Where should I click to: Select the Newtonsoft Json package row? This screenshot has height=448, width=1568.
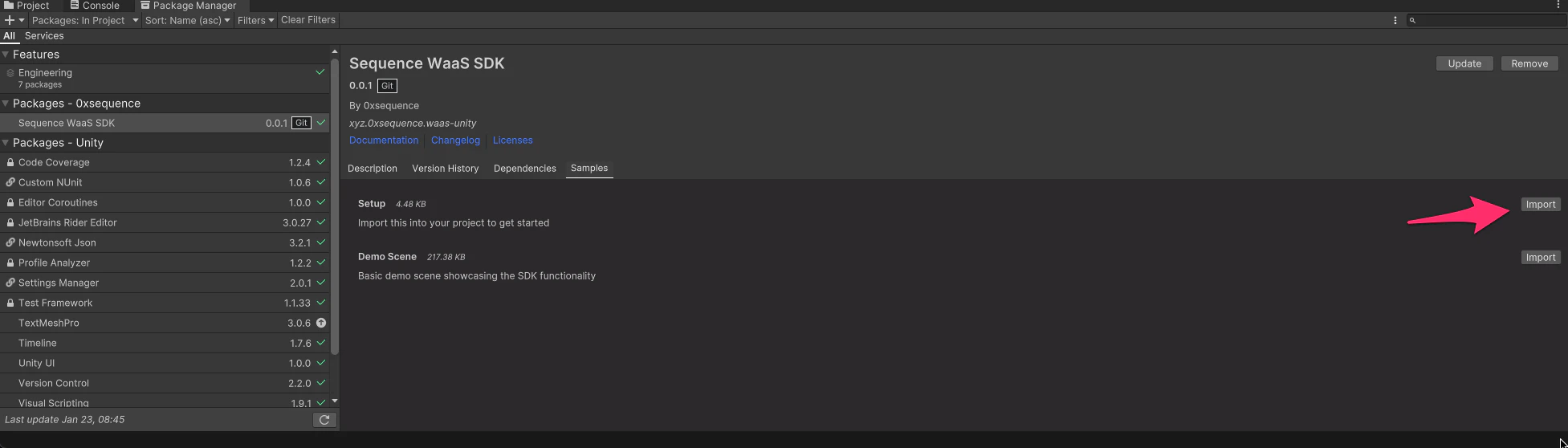pyautogui.click(x=165, y=242)
